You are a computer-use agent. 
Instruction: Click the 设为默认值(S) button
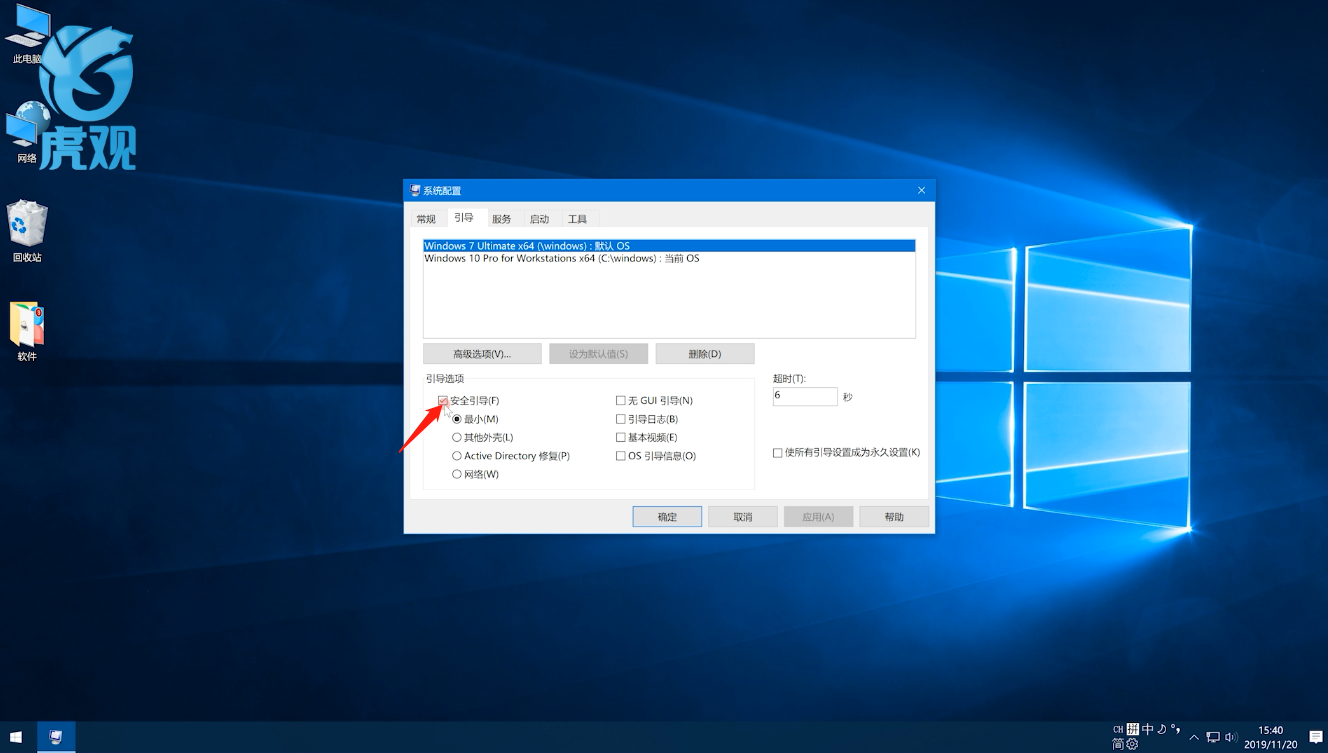(x=599, y=354)
